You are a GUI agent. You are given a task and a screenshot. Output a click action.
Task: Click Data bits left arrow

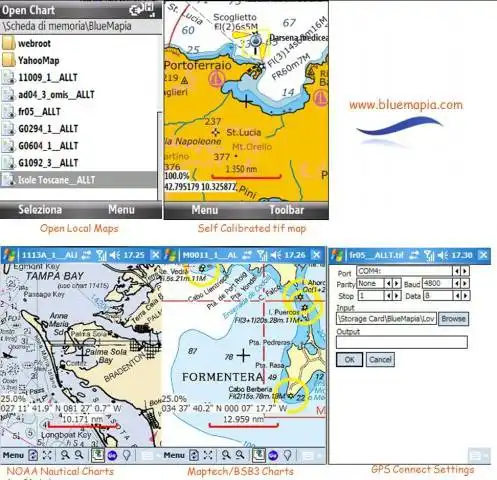click(x=457, y=296)
